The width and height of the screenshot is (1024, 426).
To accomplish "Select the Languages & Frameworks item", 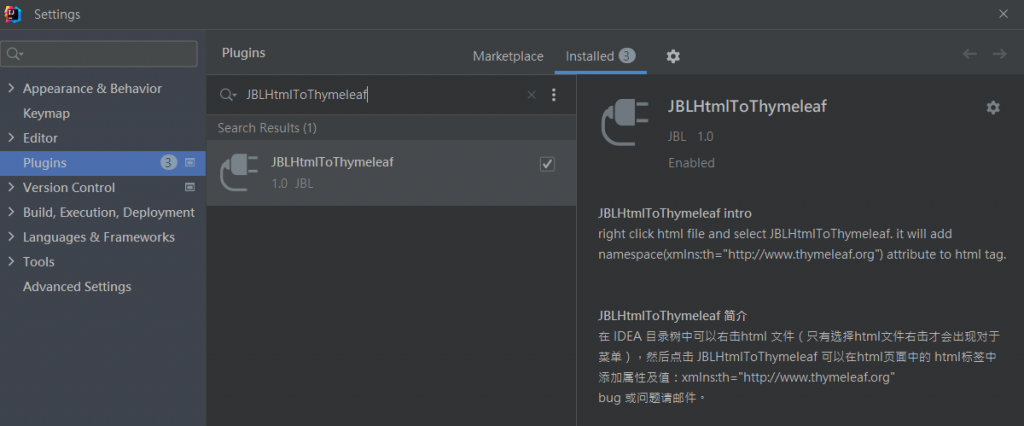I will [x=99, y=237].
